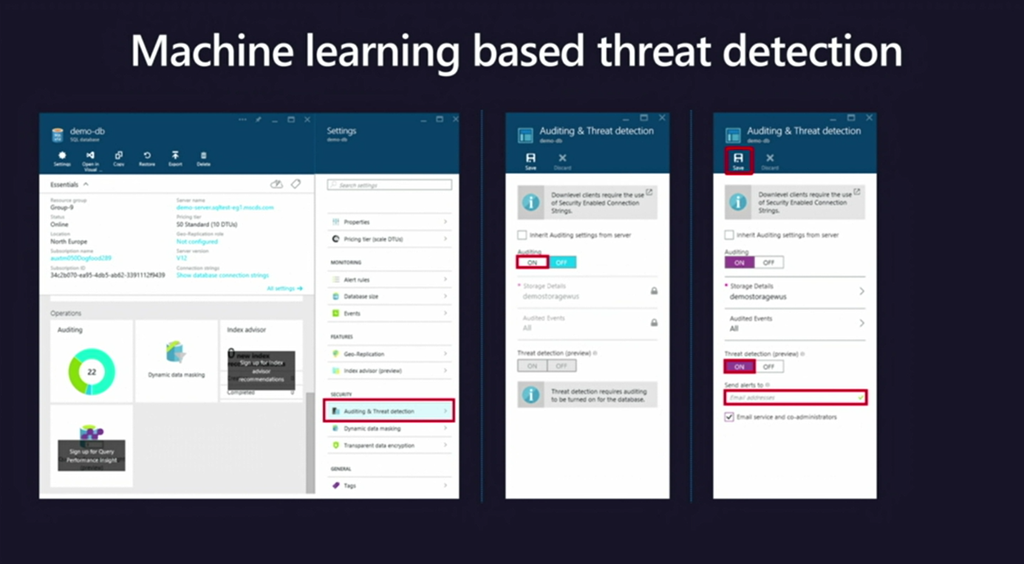Click the V12 server version link
The height and width of the screenshot is (564, 1024).
coord(182,258)
